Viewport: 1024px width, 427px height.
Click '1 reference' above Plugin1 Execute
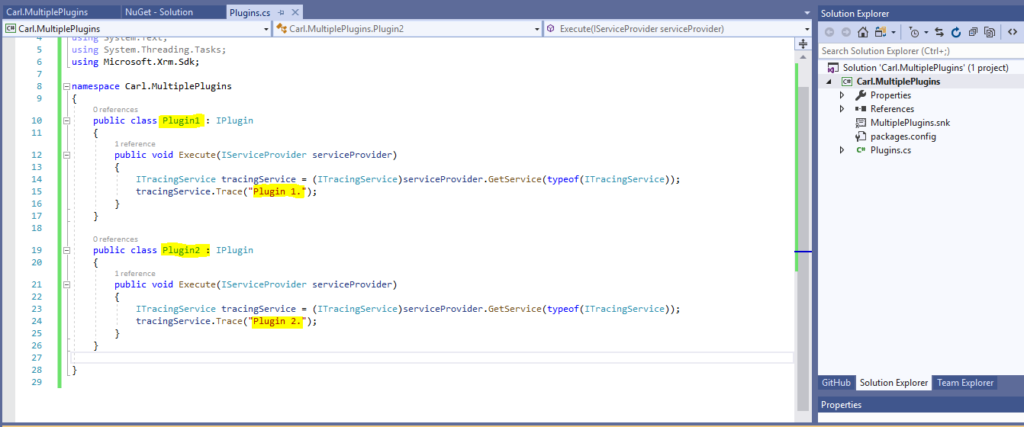tap(135, 144)
